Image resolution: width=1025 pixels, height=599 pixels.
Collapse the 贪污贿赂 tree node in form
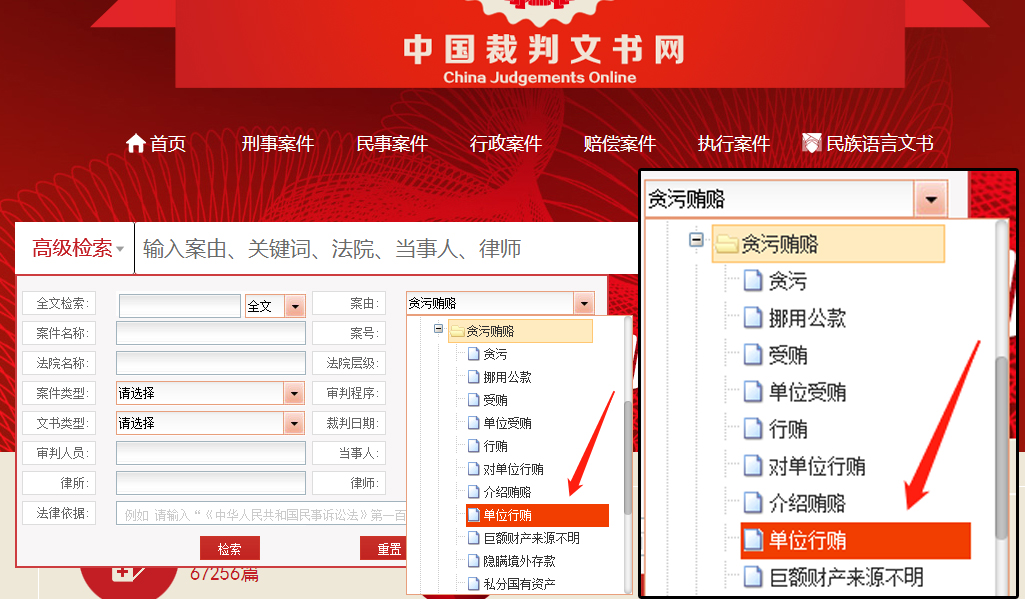click(439, 328)
